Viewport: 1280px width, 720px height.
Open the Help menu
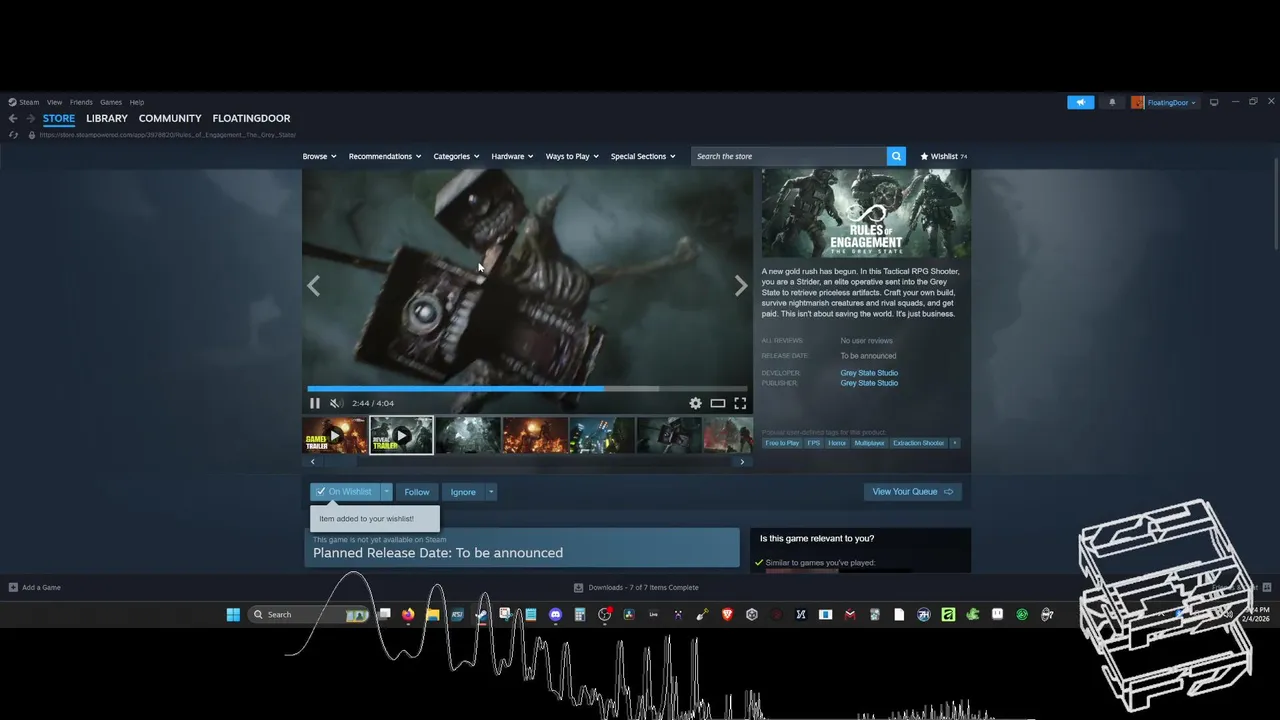(x=137, y=102)
